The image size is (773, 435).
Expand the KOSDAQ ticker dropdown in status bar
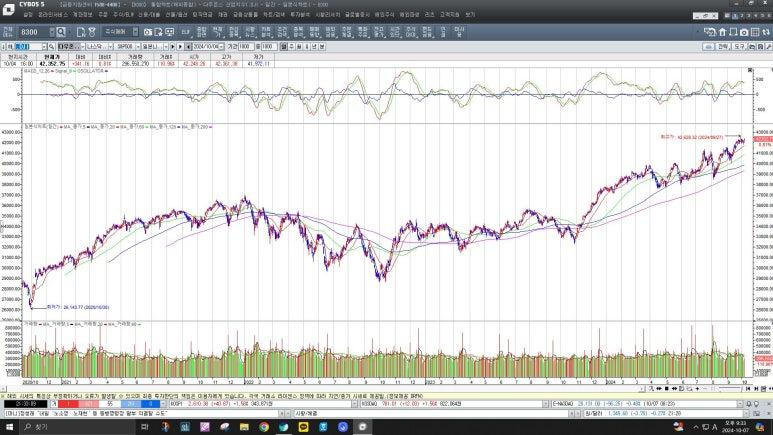(x=545, y=404)
